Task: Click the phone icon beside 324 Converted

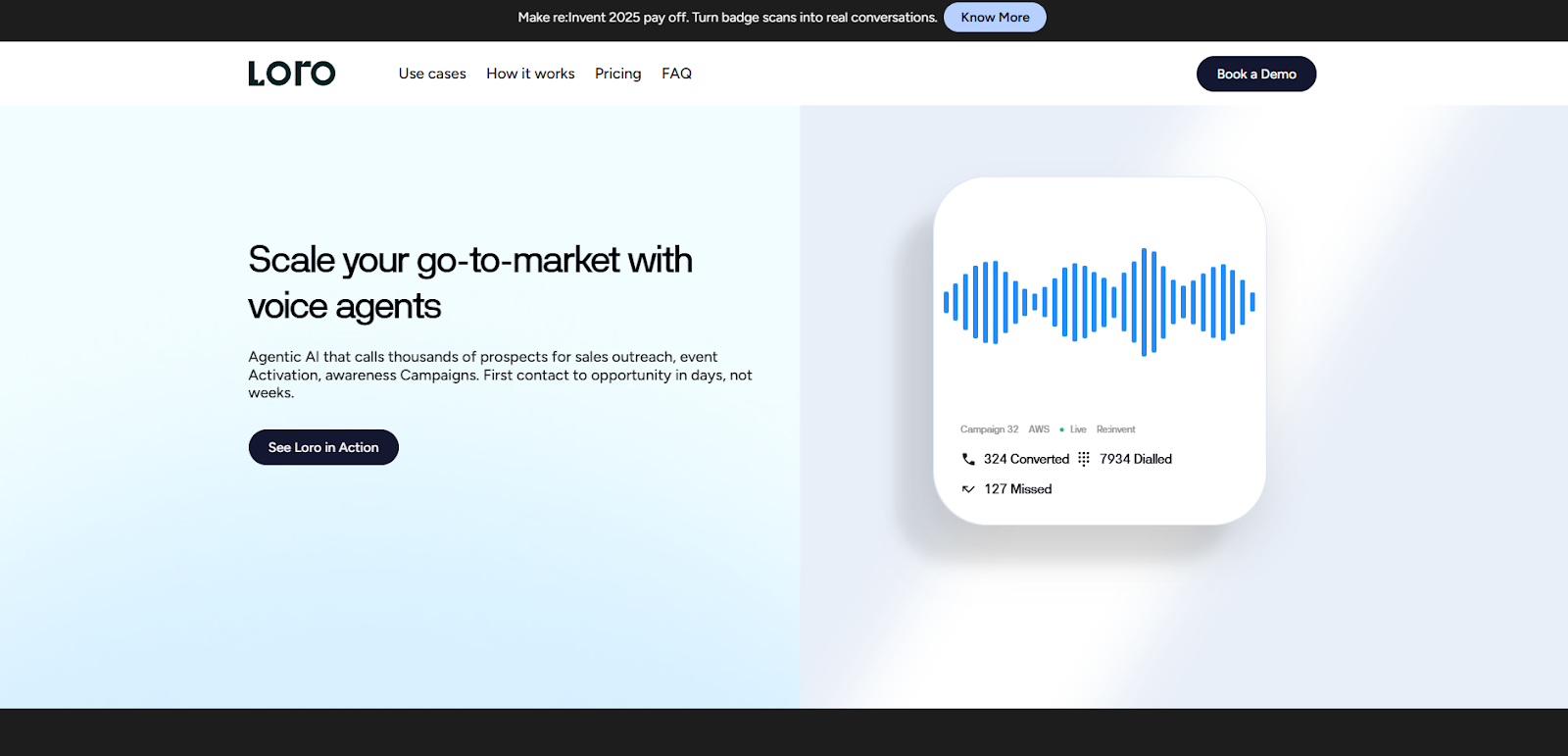Action: pos(968,459)
